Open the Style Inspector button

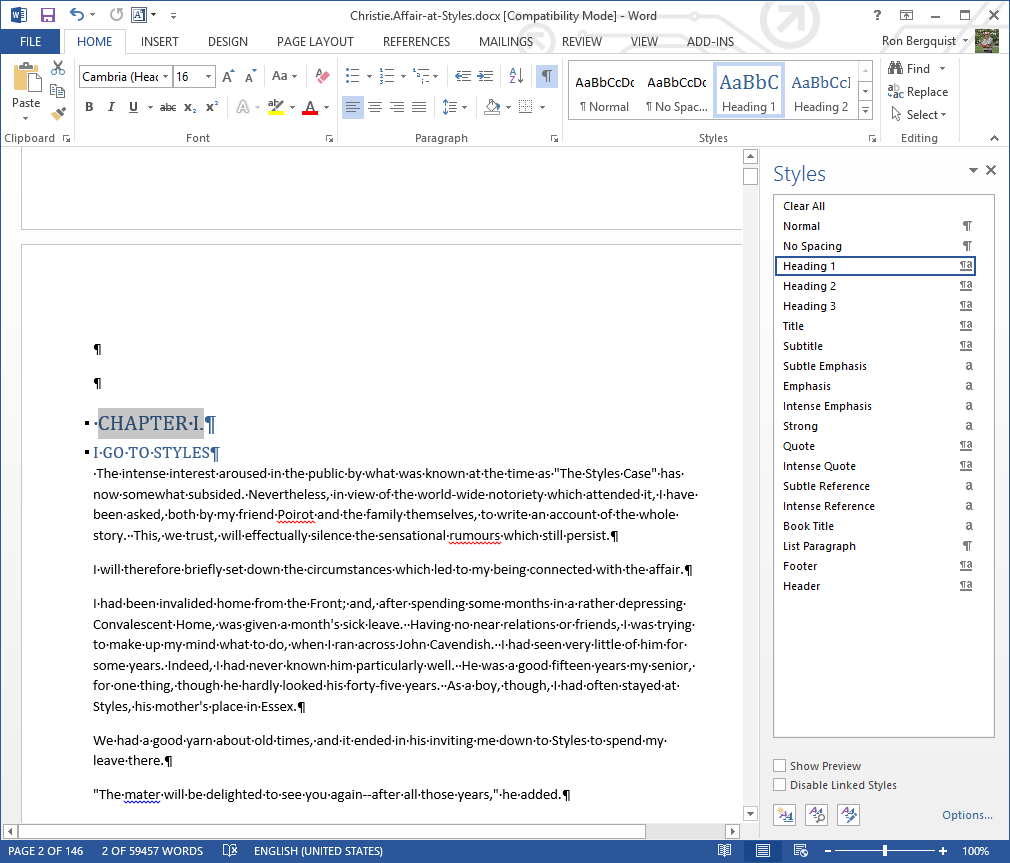click(816, 815)
